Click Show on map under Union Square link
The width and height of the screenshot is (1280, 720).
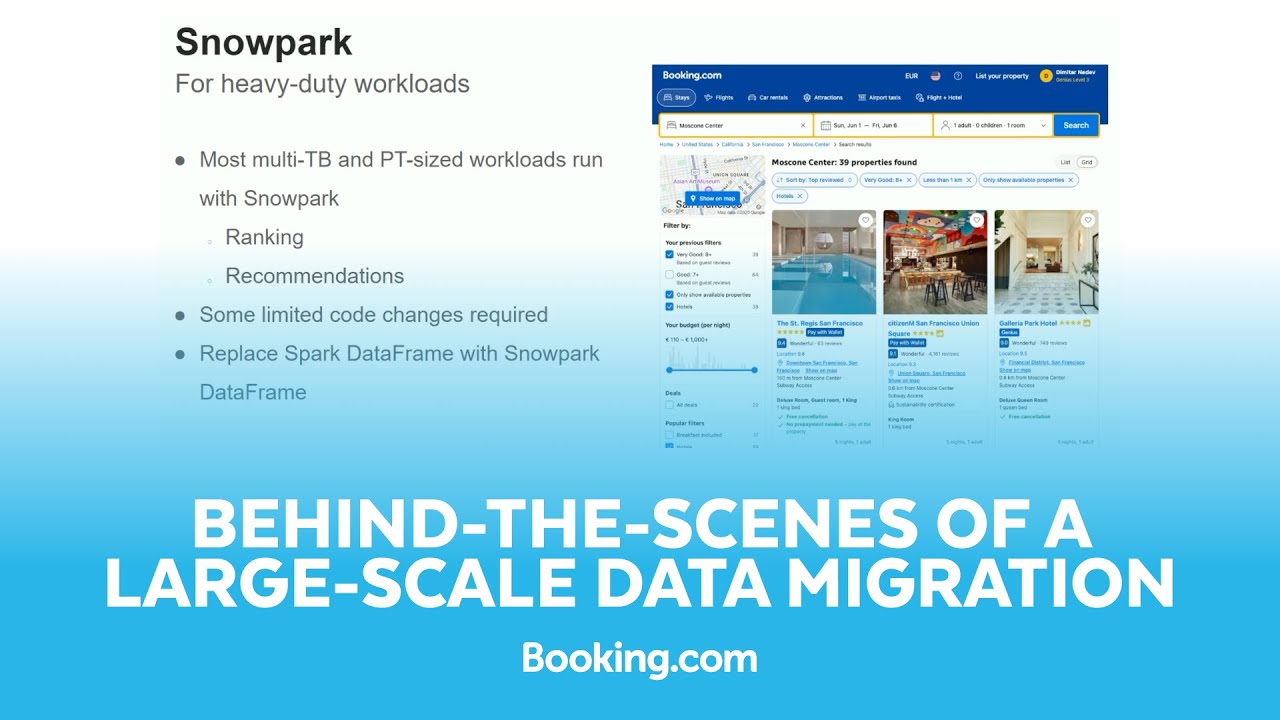pos(903,380)
